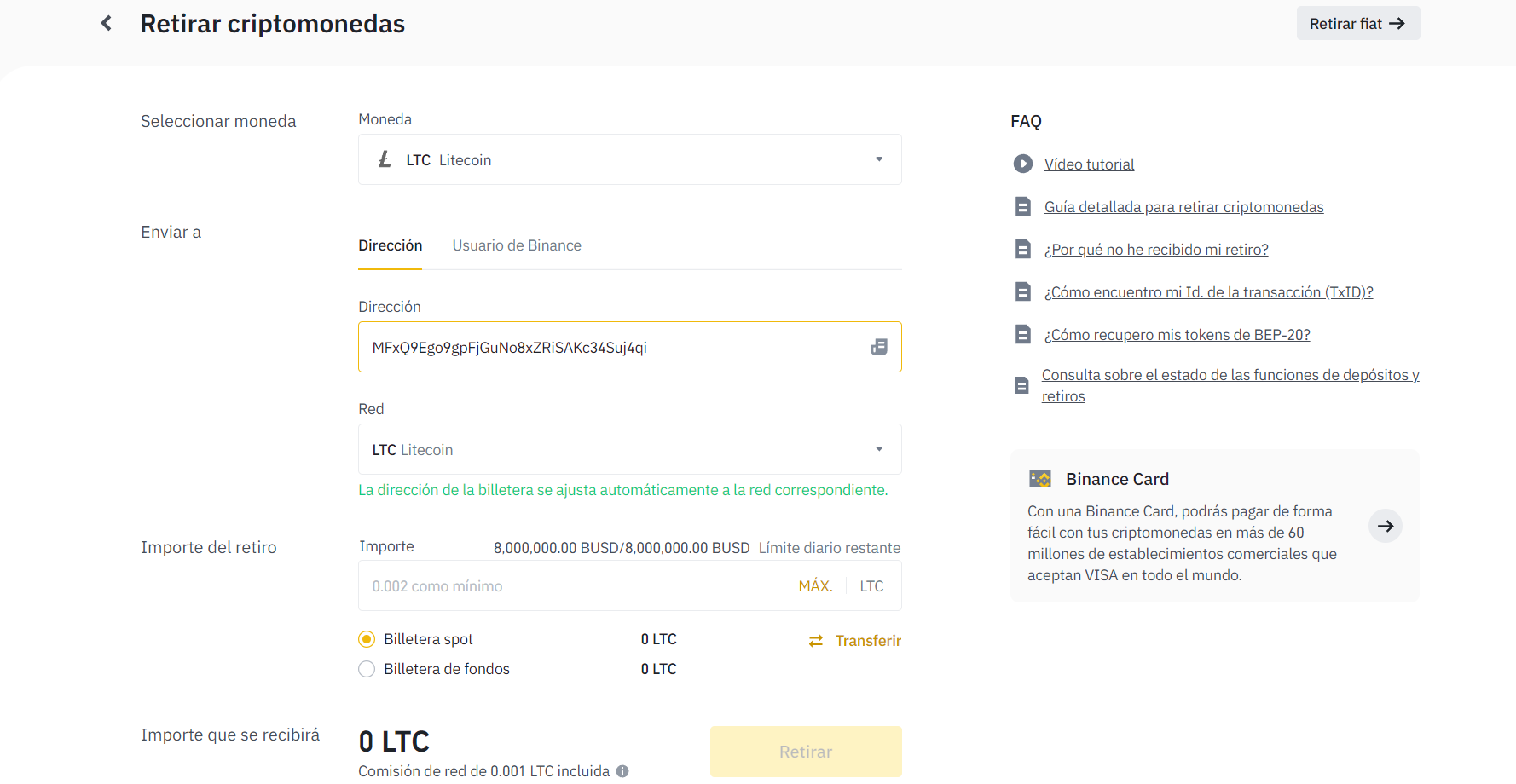
Task: Click the info icon after Comisión de red
Action: pos(622,771)
